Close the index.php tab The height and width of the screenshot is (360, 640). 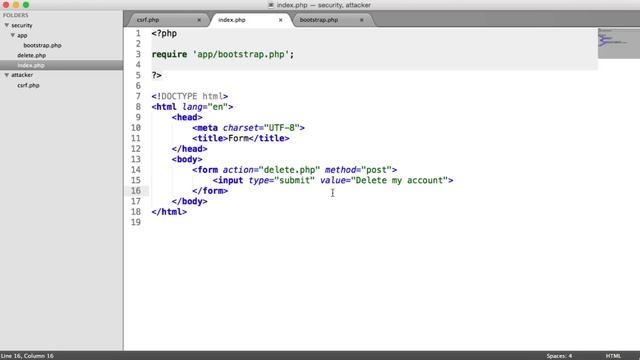click(280, 20)
